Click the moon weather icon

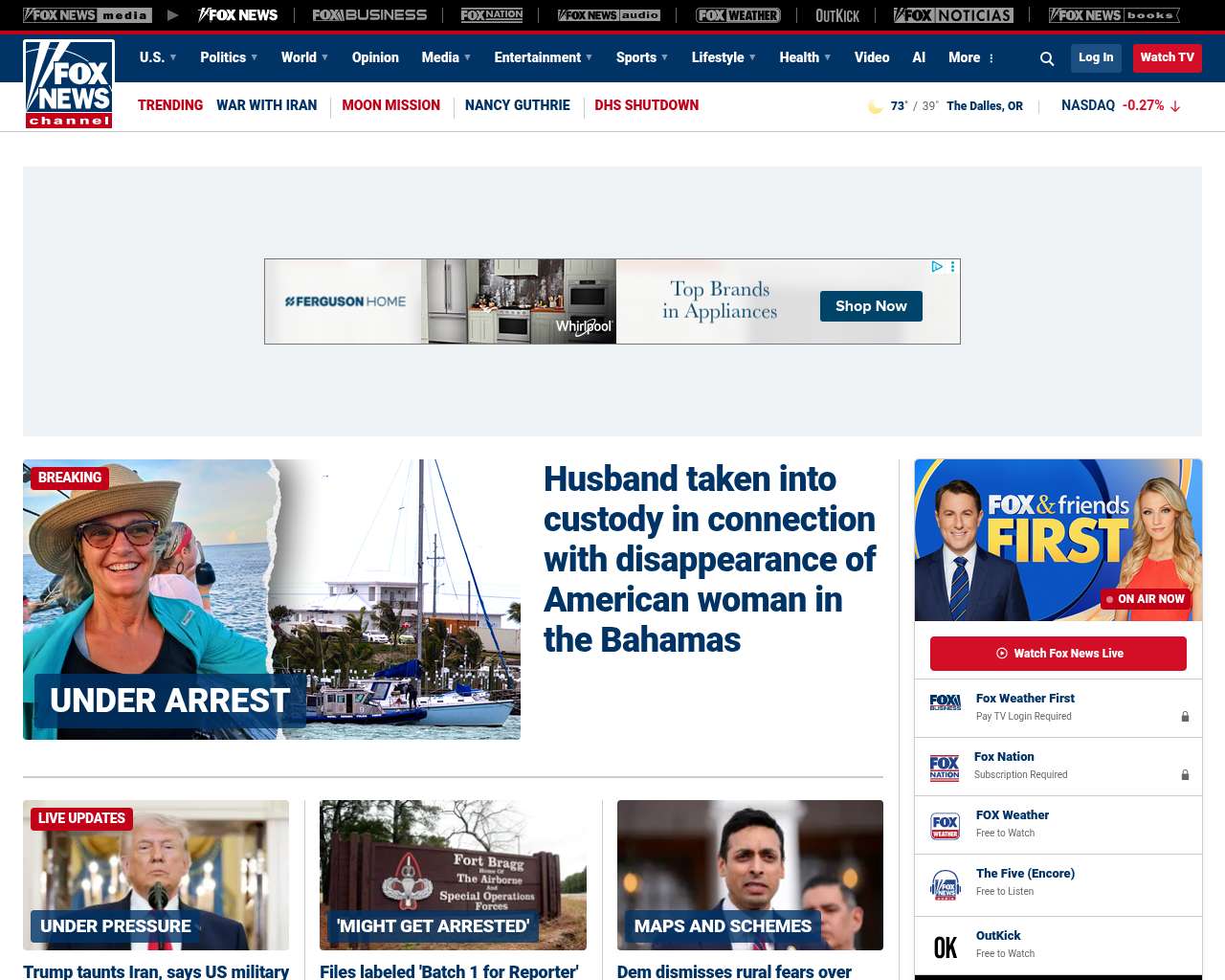tap(875, 106)
